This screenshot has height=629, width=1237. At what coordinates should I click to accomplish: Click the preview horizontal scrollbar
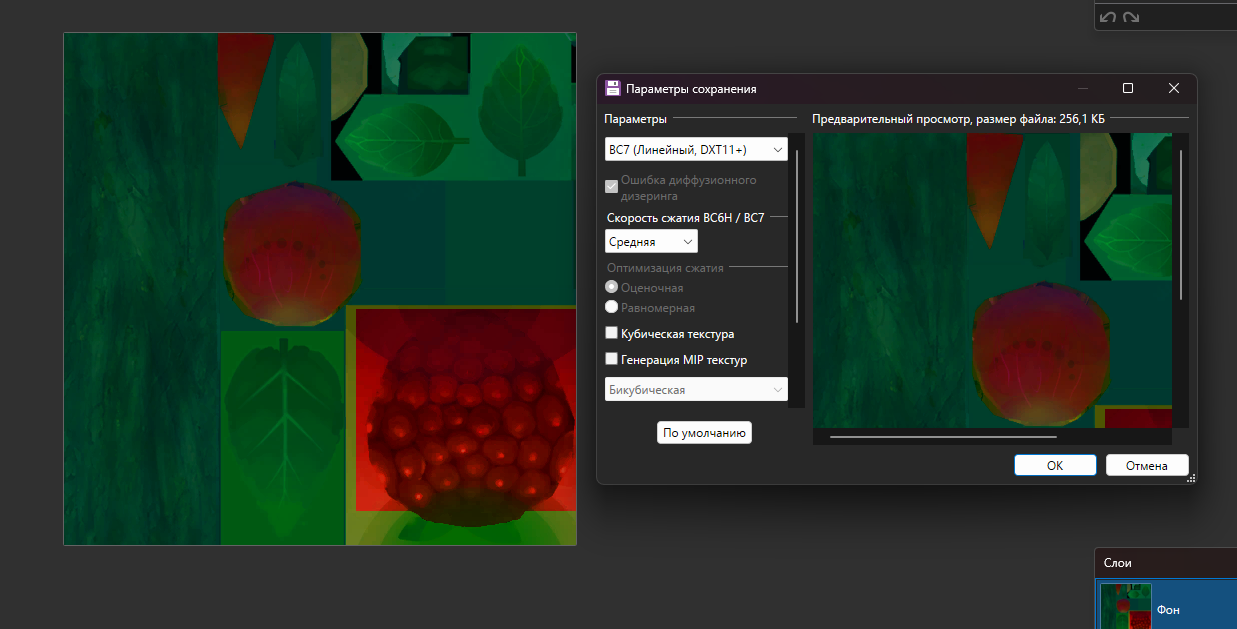pos(943,437)
